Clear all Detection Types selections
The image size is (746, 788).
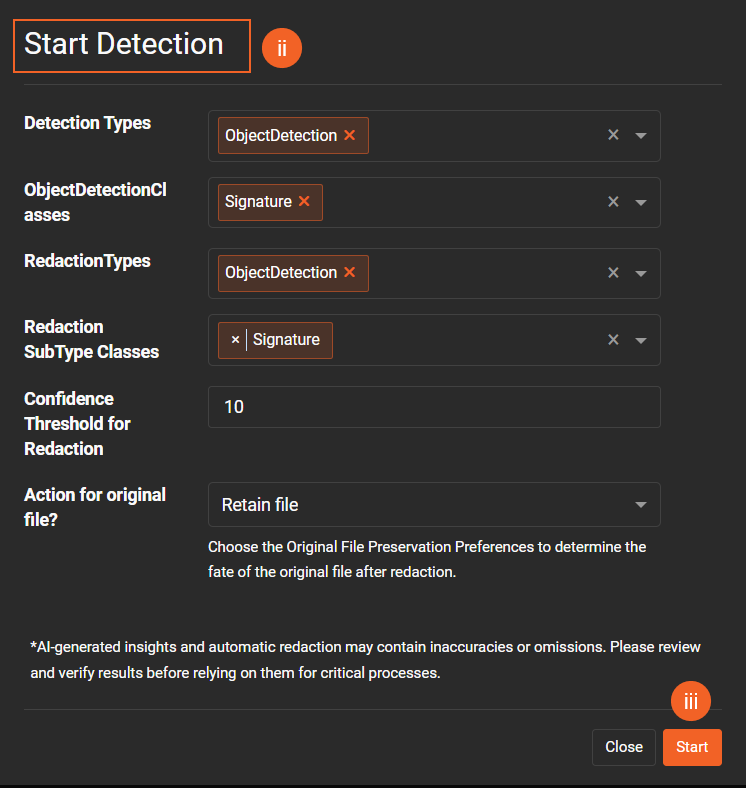click(613, 135)
